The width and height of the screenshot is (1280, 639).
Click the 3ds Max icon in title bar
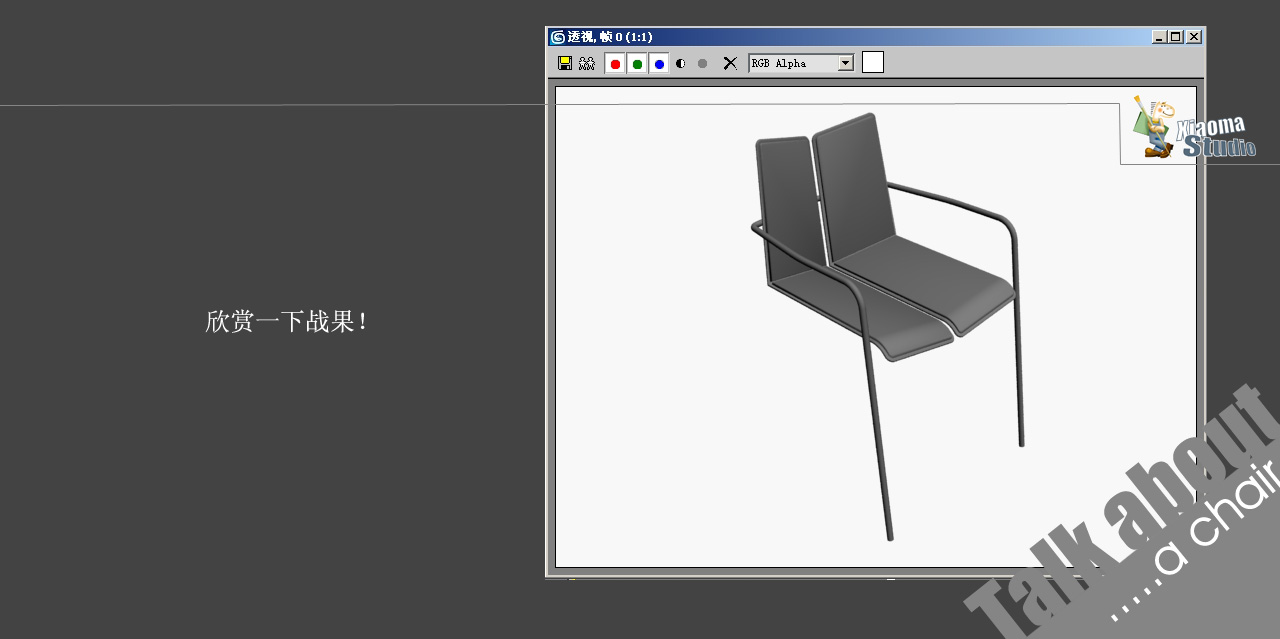click(x=558, y=37)
